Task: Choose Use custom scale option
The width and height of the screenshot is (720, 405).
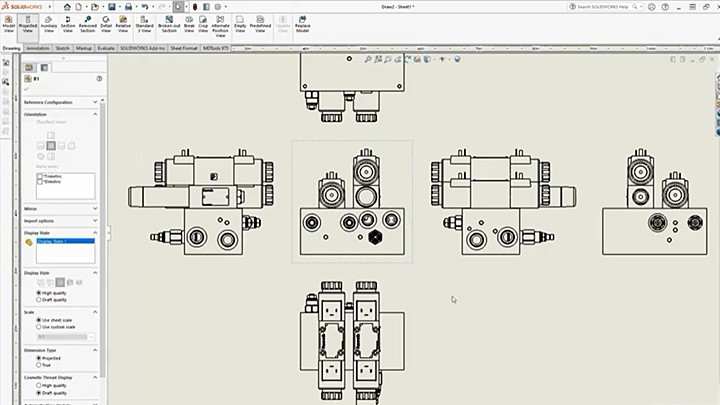Action: tap(39, 327)
